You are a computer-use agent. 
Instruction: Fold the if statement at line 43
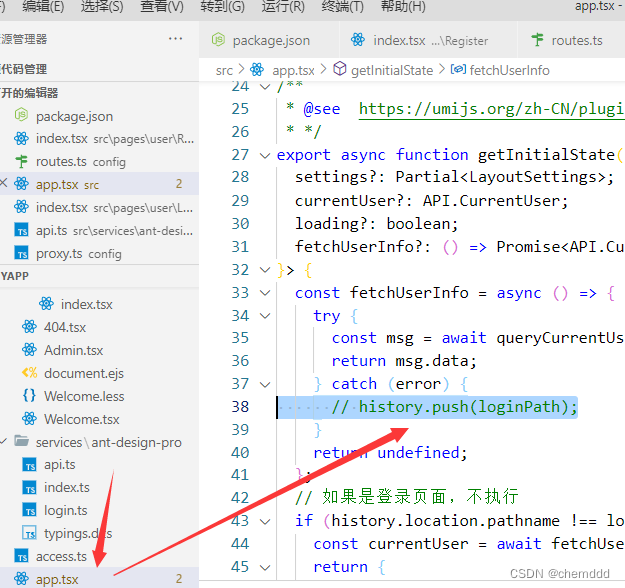(265, 521)
